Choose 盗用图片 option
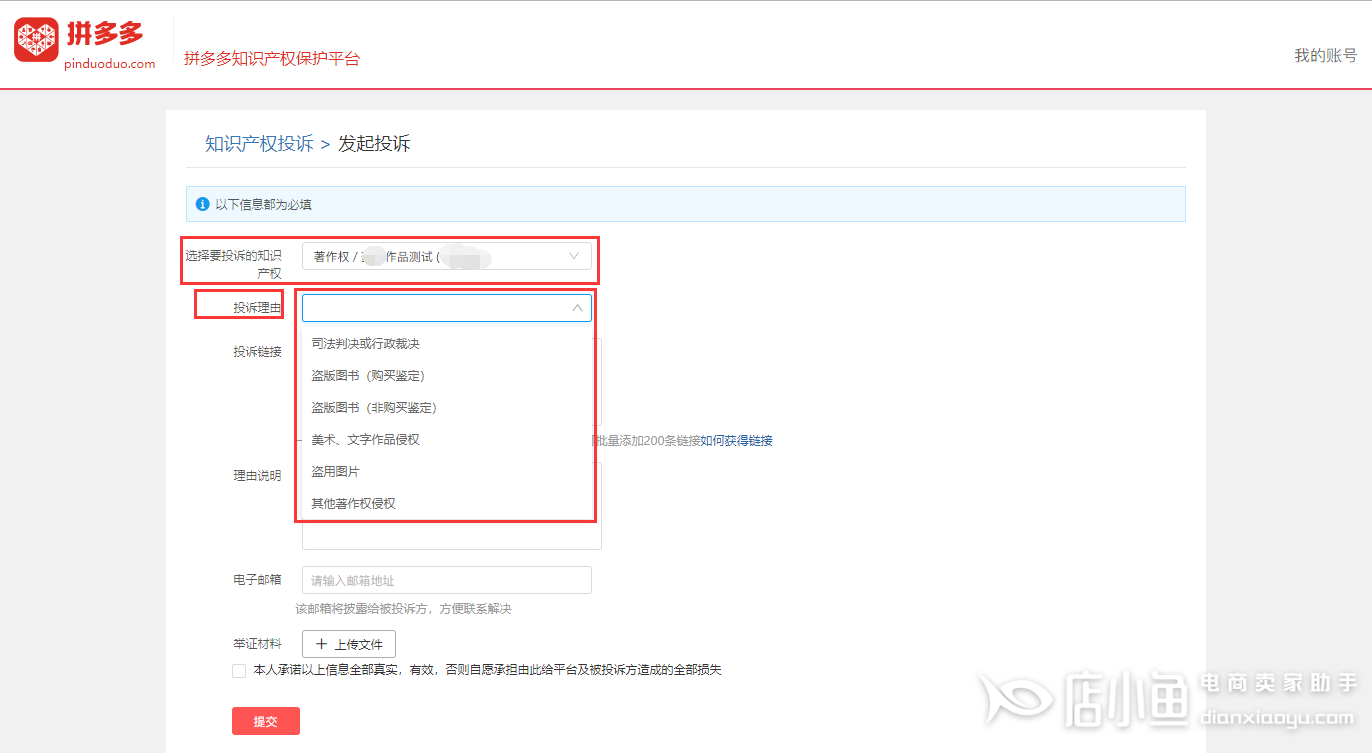 coord(446,472)
